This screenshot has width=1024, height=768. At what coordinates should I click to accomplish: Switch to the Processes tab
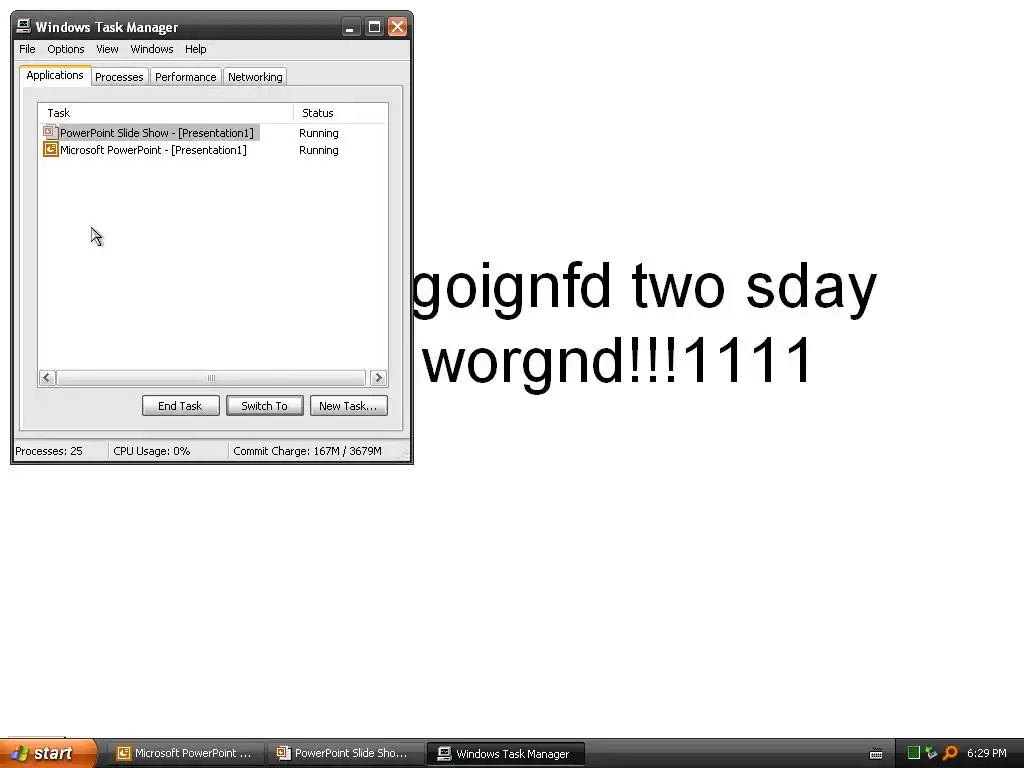pos(119,77)
